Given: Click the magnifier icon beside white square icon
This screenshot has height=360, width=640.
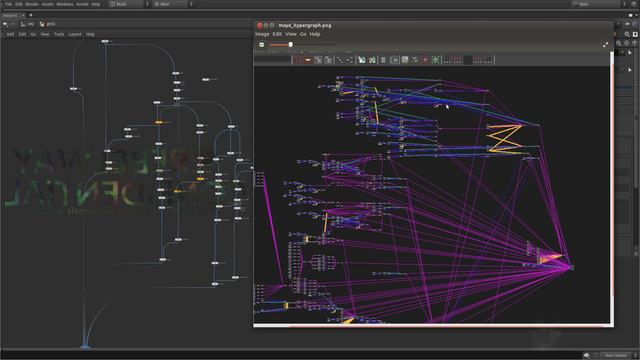Looking at the screenshot, I should [627, 35].
